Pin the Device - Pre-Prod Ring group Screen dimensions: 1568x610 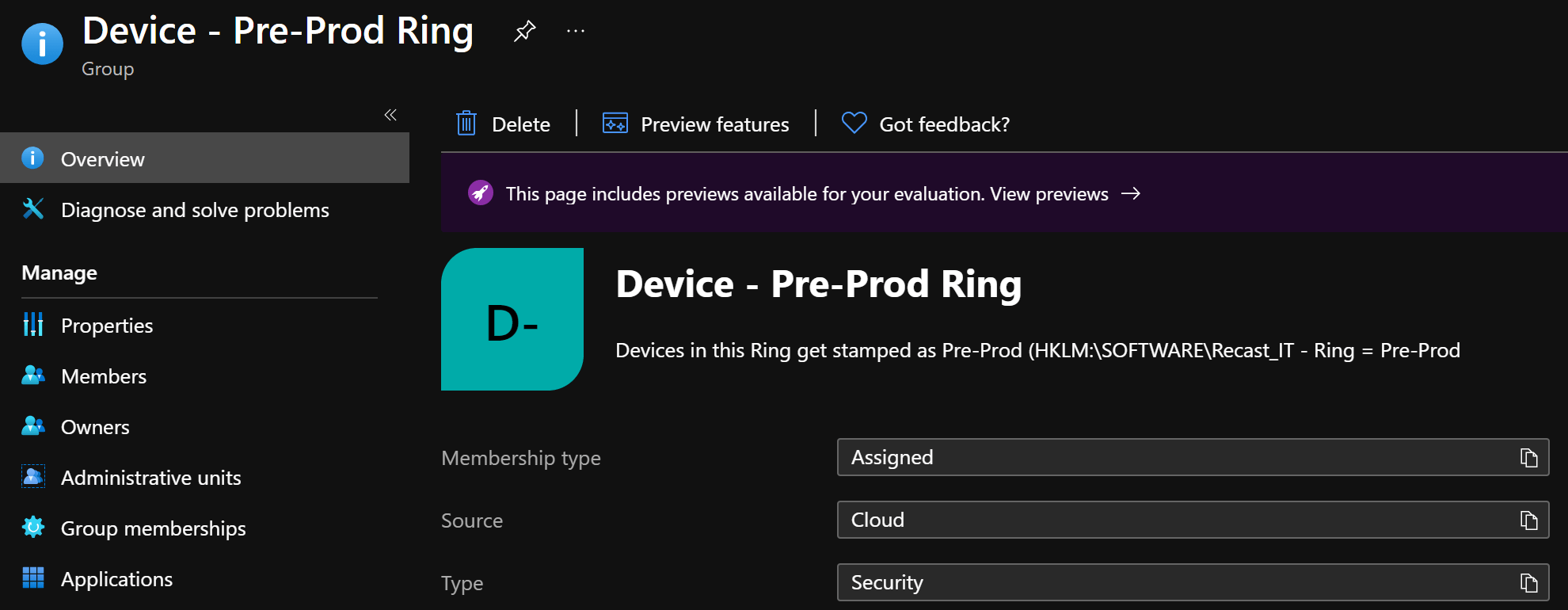(524, 32)
